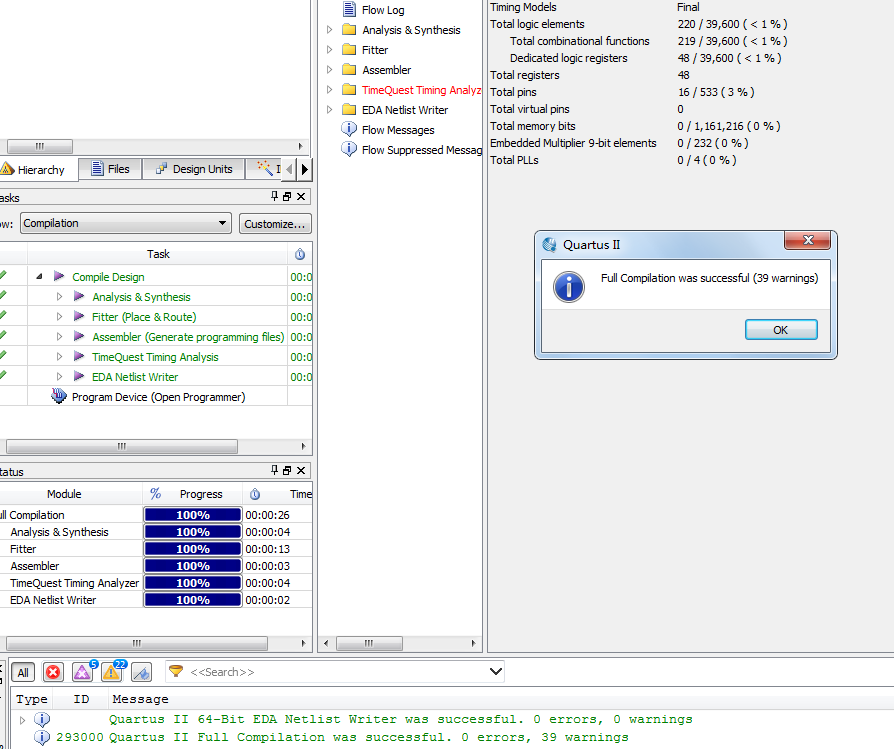The height and width of the screenshot is (749, 894).
Task: Click the Assembler progress bar
Action: coord(192,565)
